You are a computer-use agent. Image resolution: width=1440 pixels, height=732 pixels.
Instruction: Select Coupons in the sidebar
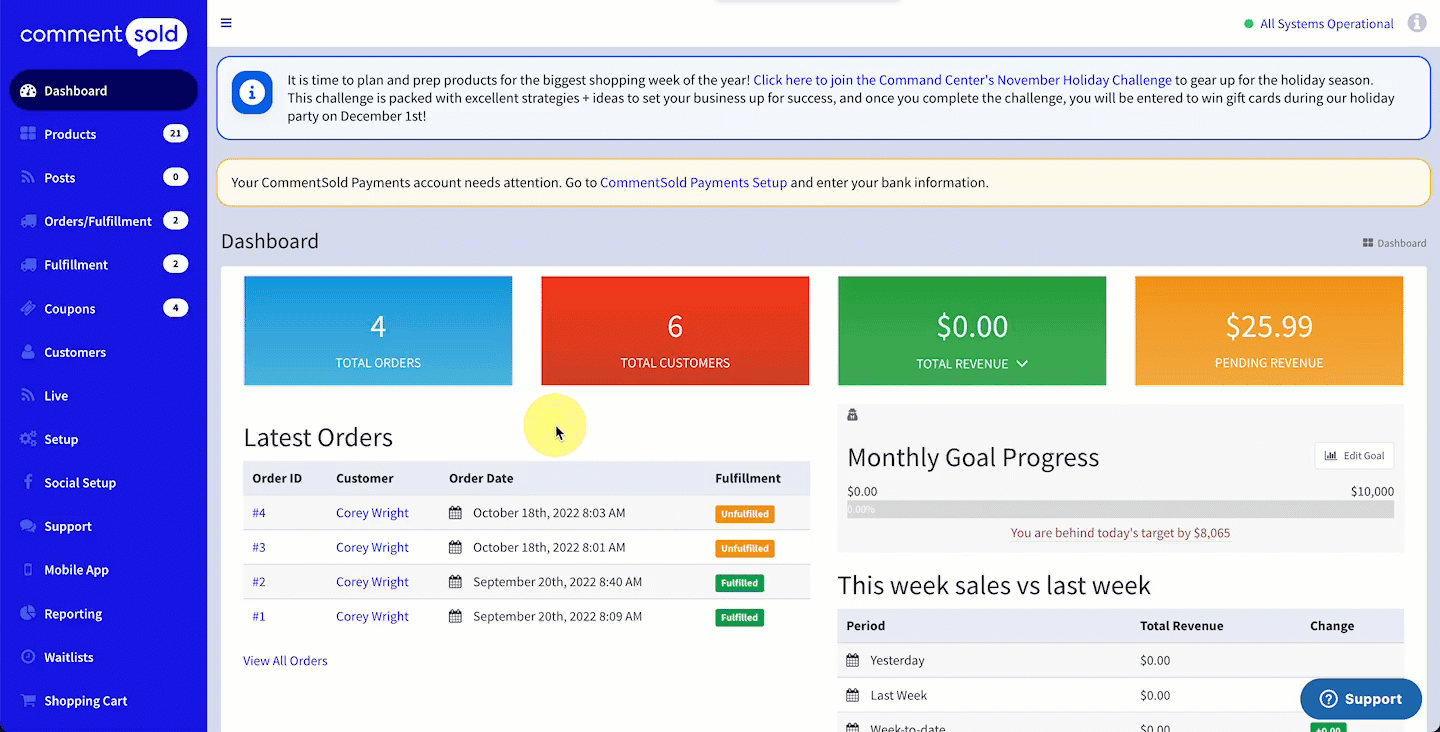(x=103, y=309)
